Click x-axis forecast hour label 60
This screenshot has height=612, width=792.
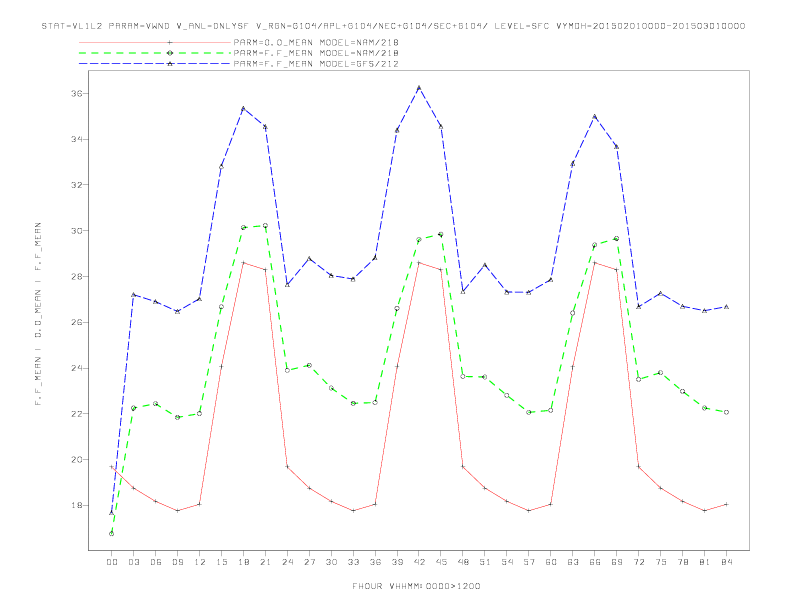pyautogui.click(x=551, y=562)
